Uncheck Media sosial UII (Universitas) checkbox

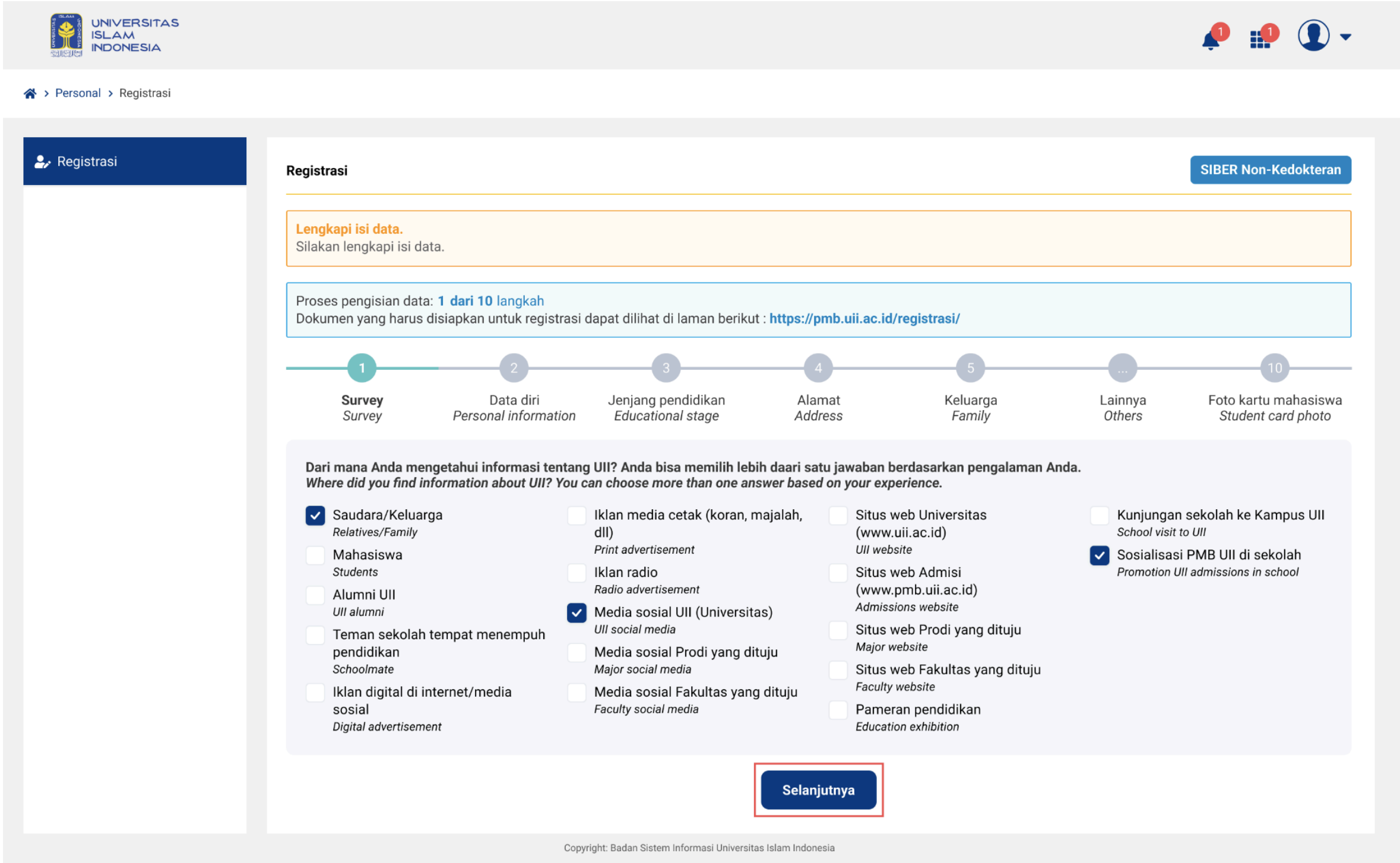click(x=576, y=612)
